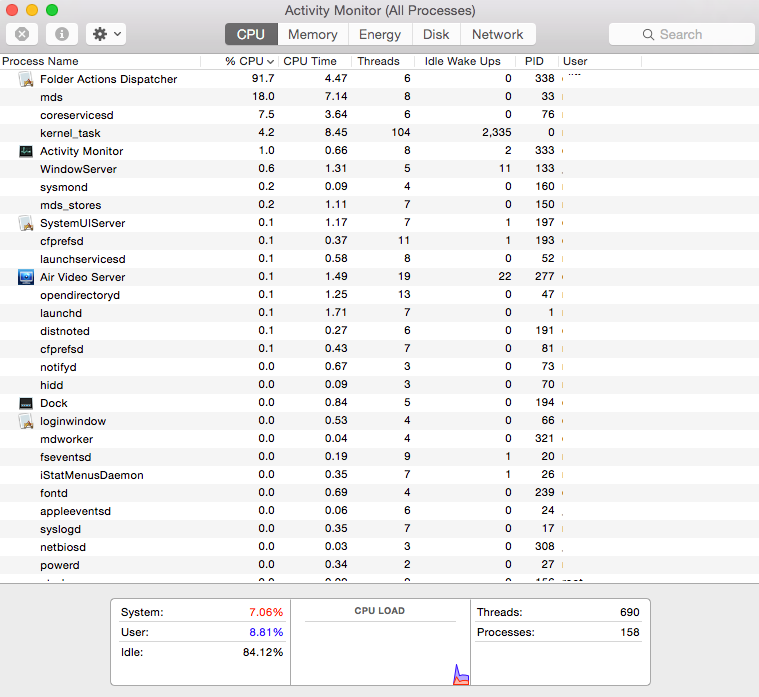Select the mdworker process row
Viewport: 759px width, 697px height.
pos(380,439)
